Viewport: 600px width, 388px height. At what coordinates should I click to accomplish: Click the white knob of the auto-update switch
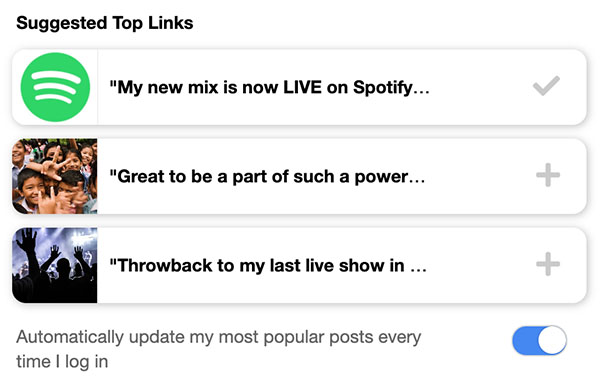[552, 340]
